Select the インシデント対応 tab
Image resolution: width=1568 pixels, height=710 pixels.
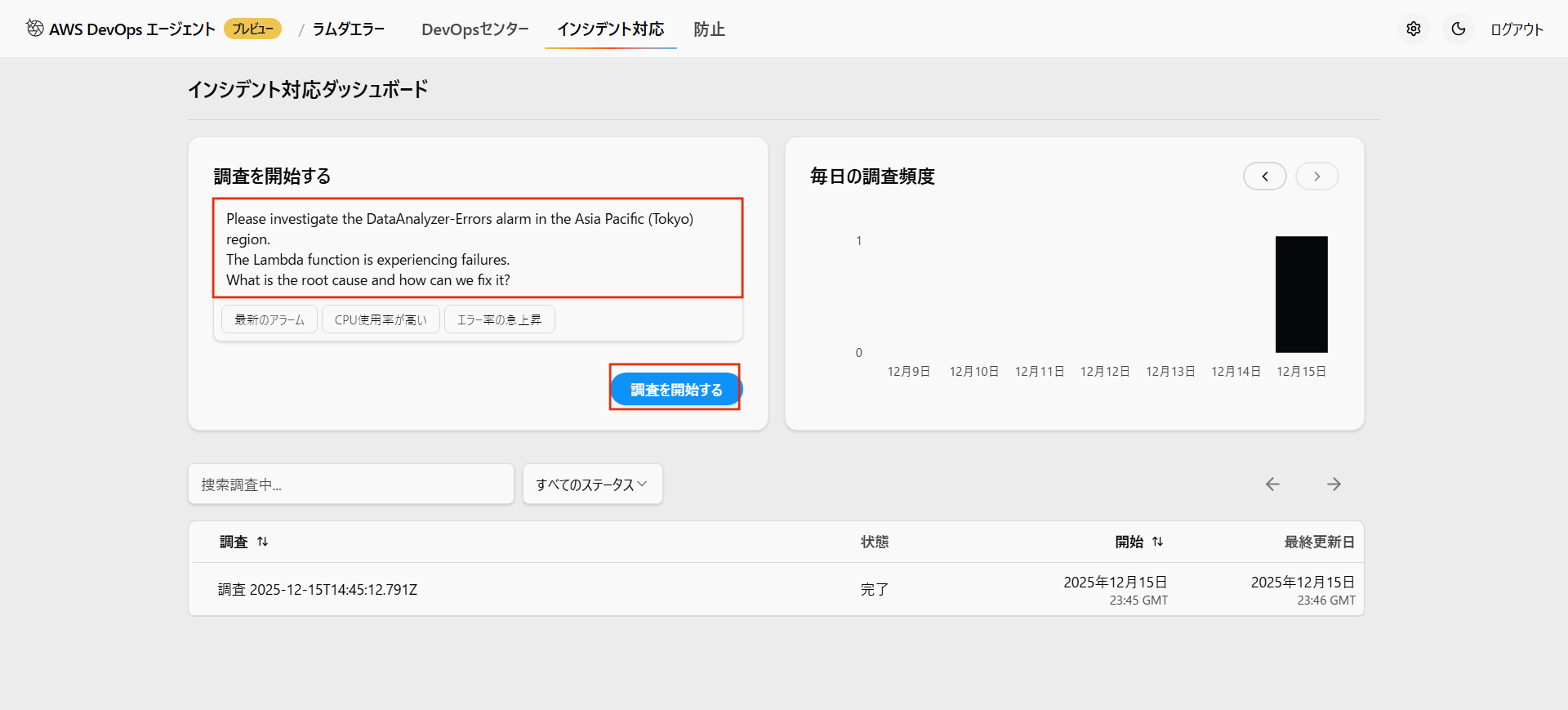point(611,29)
